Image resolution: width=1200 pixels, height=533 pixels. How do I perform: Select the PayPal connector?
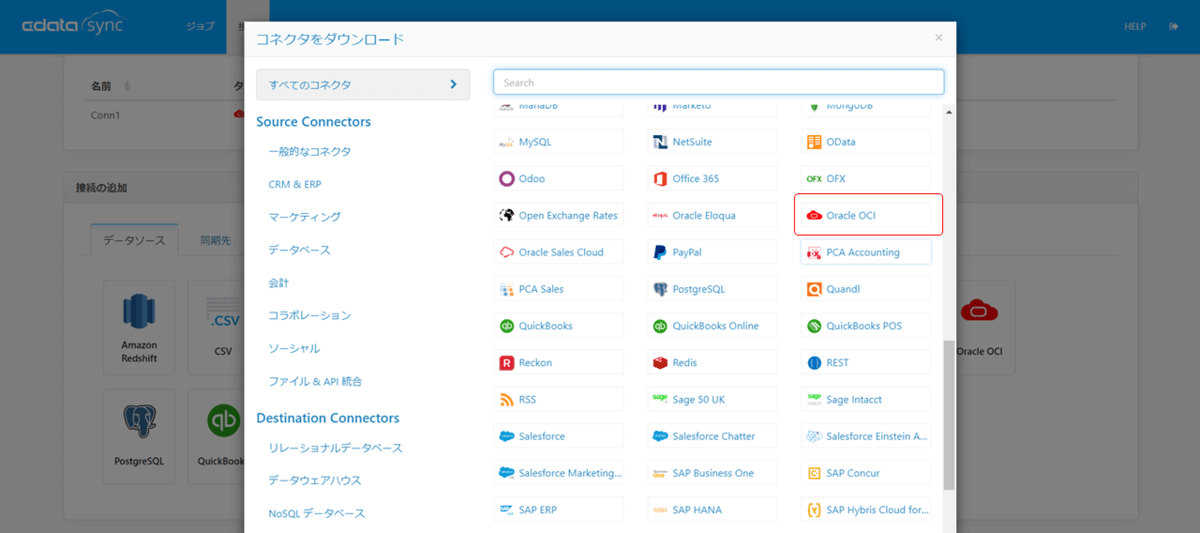click(x=712, y=252)
